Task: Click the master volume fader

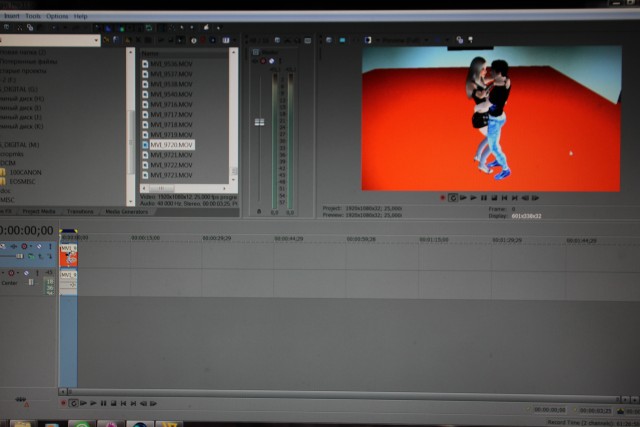Action: coord(259,122)
